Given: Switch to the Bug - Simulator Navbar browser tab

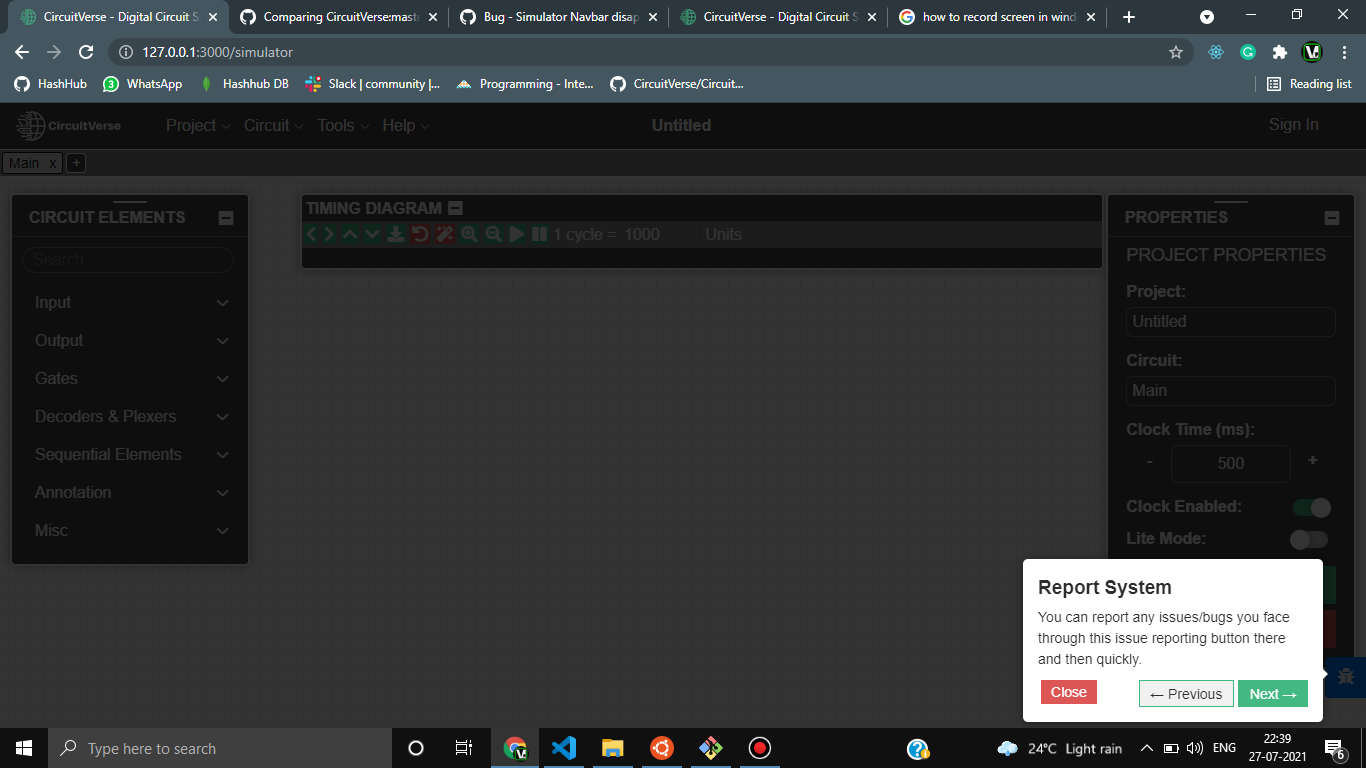Looking at the screenshot, I should [559, 17].
